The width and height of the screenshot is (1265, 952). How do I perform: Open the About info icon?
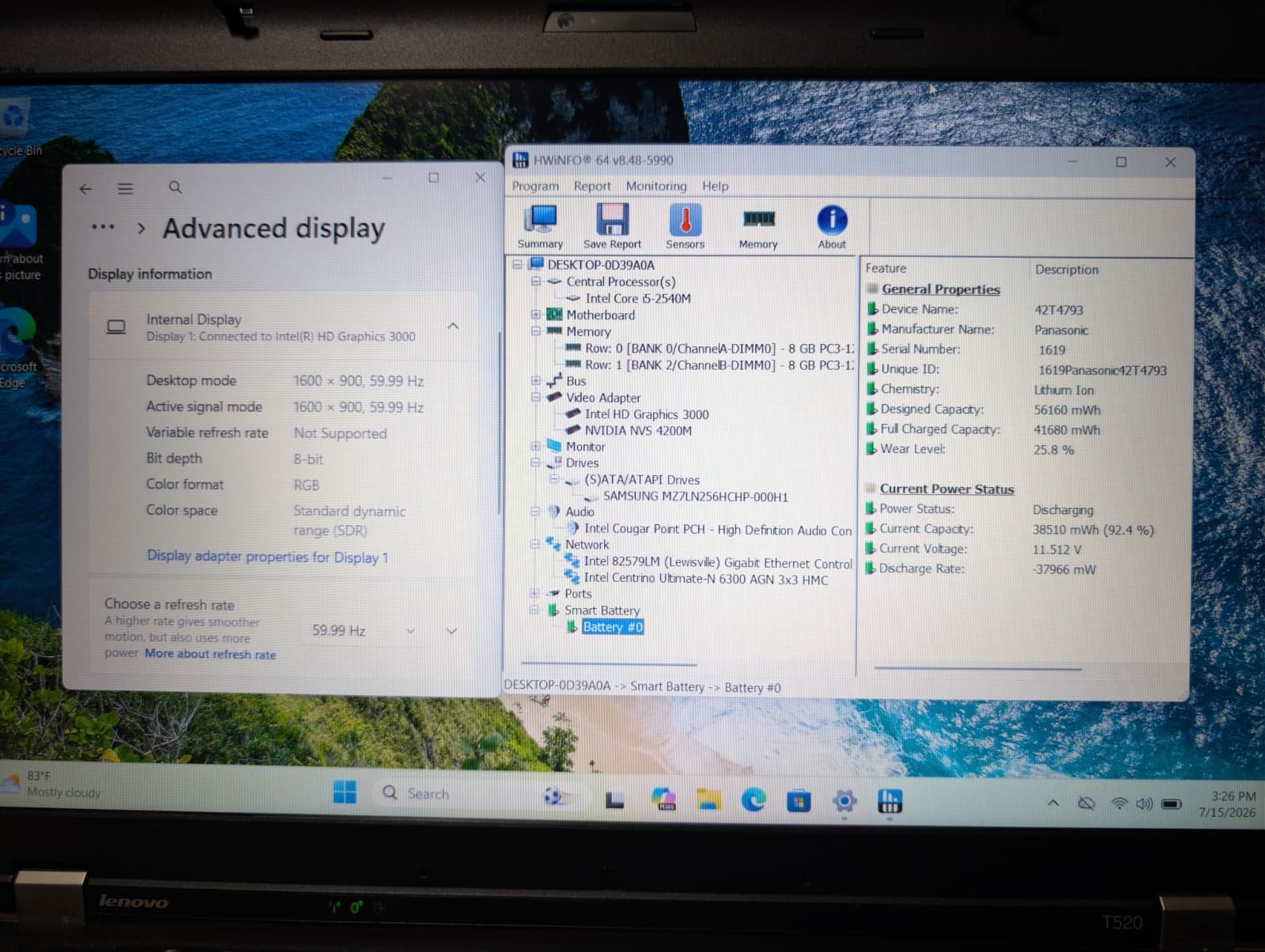tap(832, 226)
